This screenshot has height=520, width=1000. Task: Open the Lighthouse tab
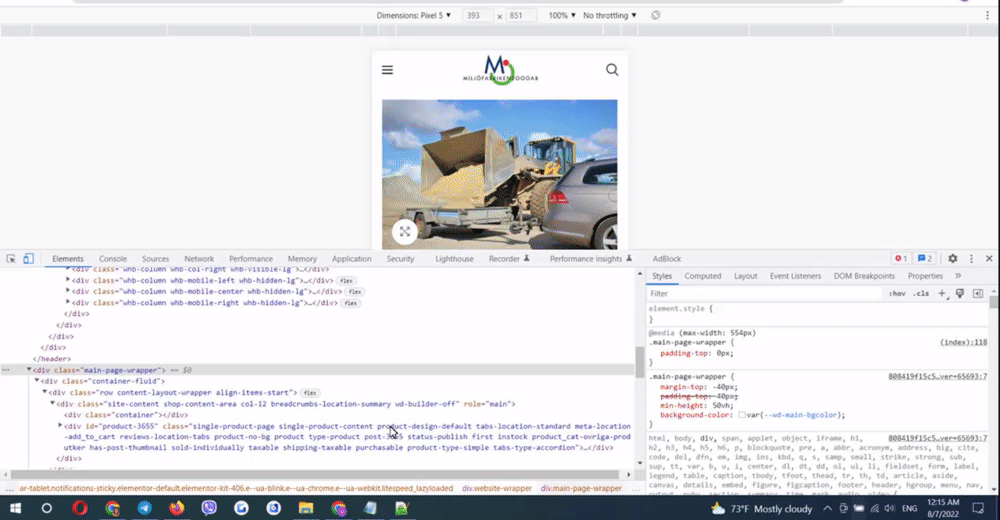tap(454, 258)
